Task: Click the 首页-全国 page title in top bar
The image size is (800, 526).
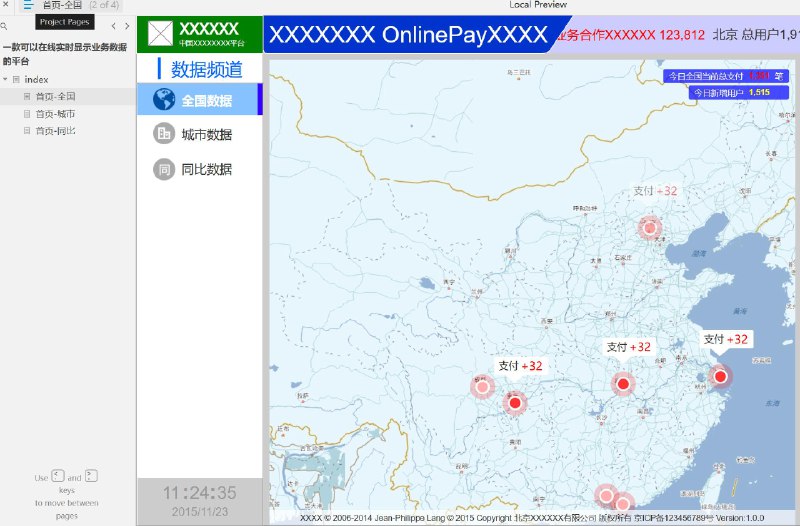Action: point(62,5)
